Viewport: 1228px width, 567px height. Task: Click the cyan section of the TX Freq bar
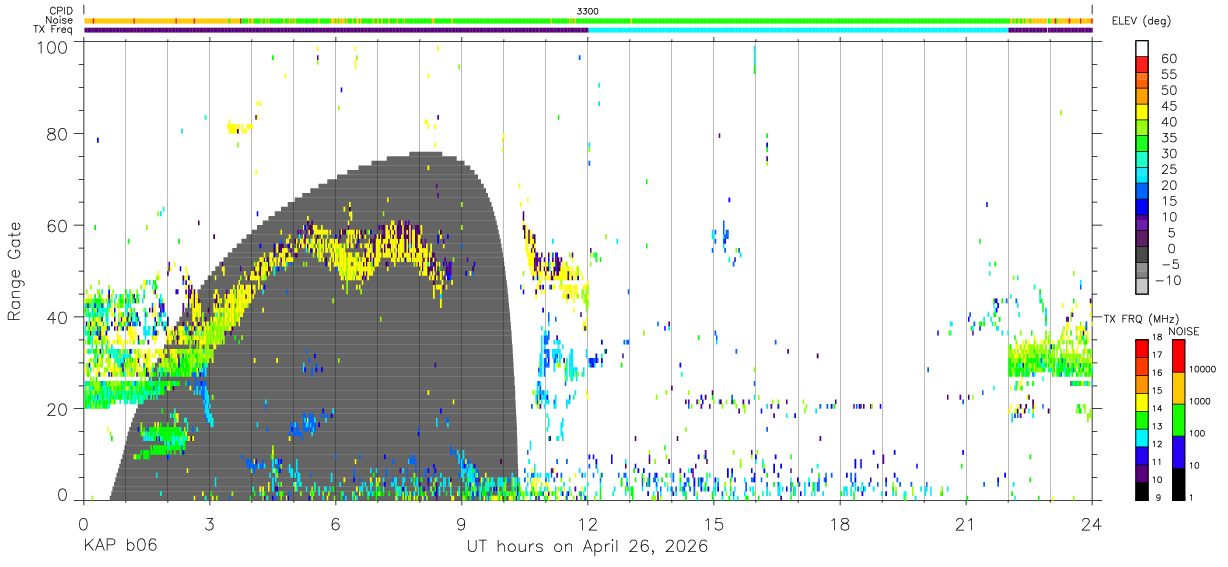[798, 30]
